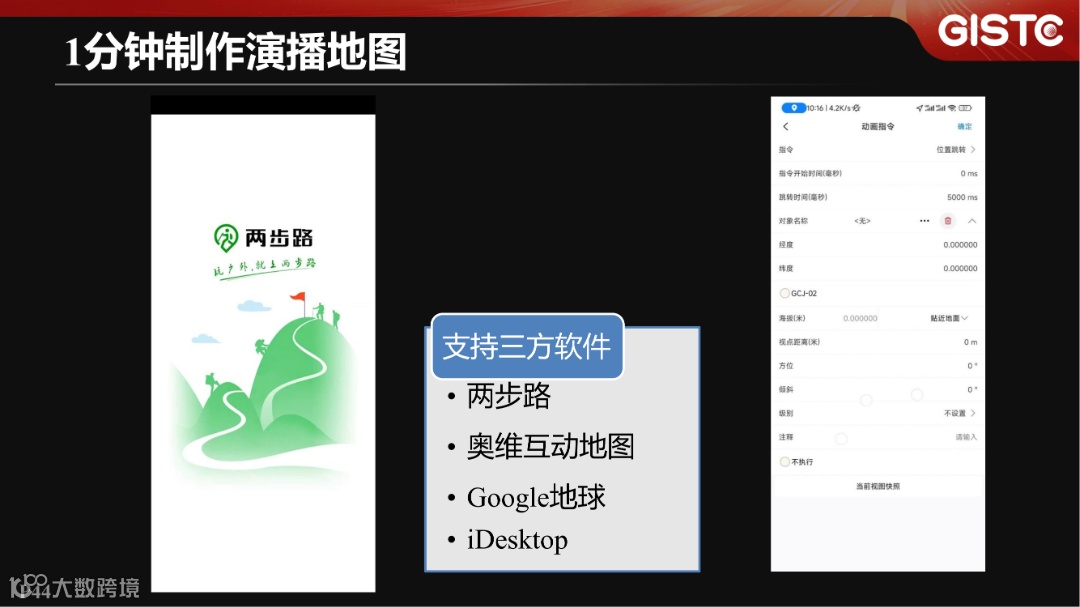Click the Google地球 bullet item
The image size is (1080, 607).
pos(536,497)
